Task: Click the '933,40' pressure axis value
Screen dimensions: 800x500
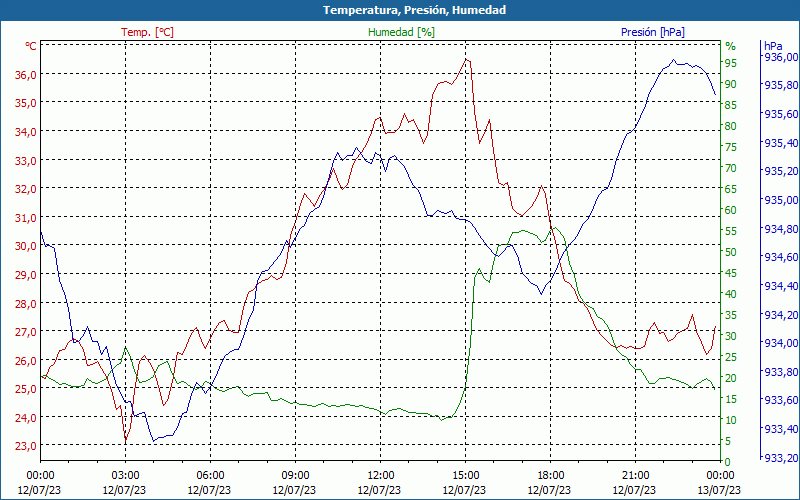Action: pos(779,429)
